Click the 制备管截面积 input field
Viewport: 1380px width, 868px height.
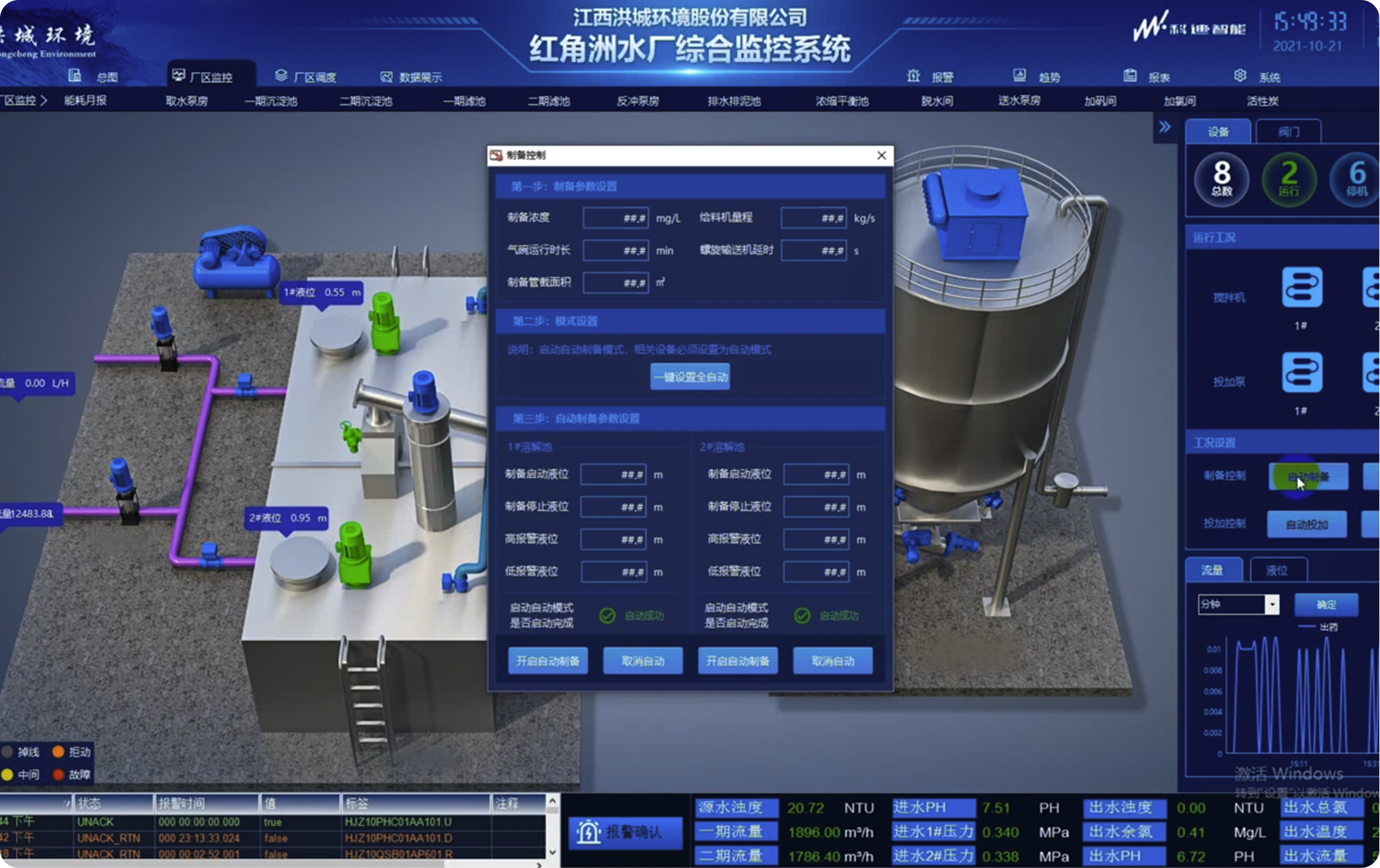[615, 283]
